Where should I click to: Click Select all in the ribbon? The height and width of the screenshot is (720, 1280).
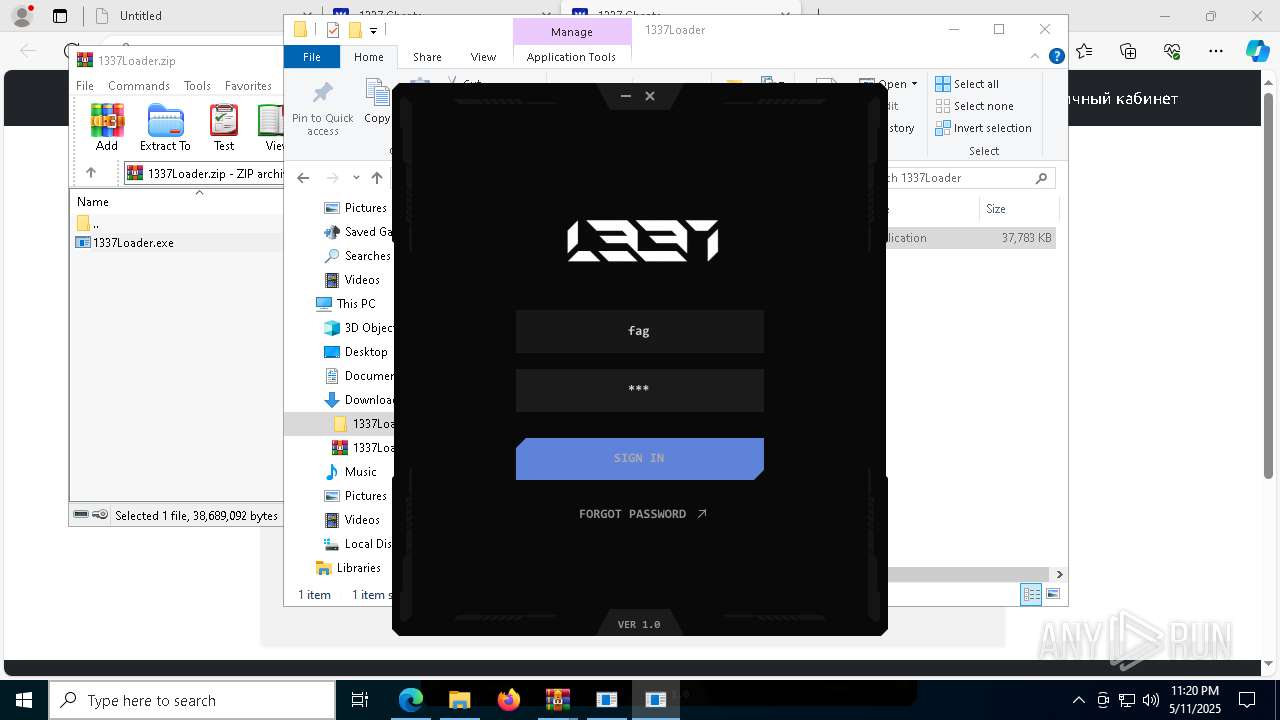(967, 84)
